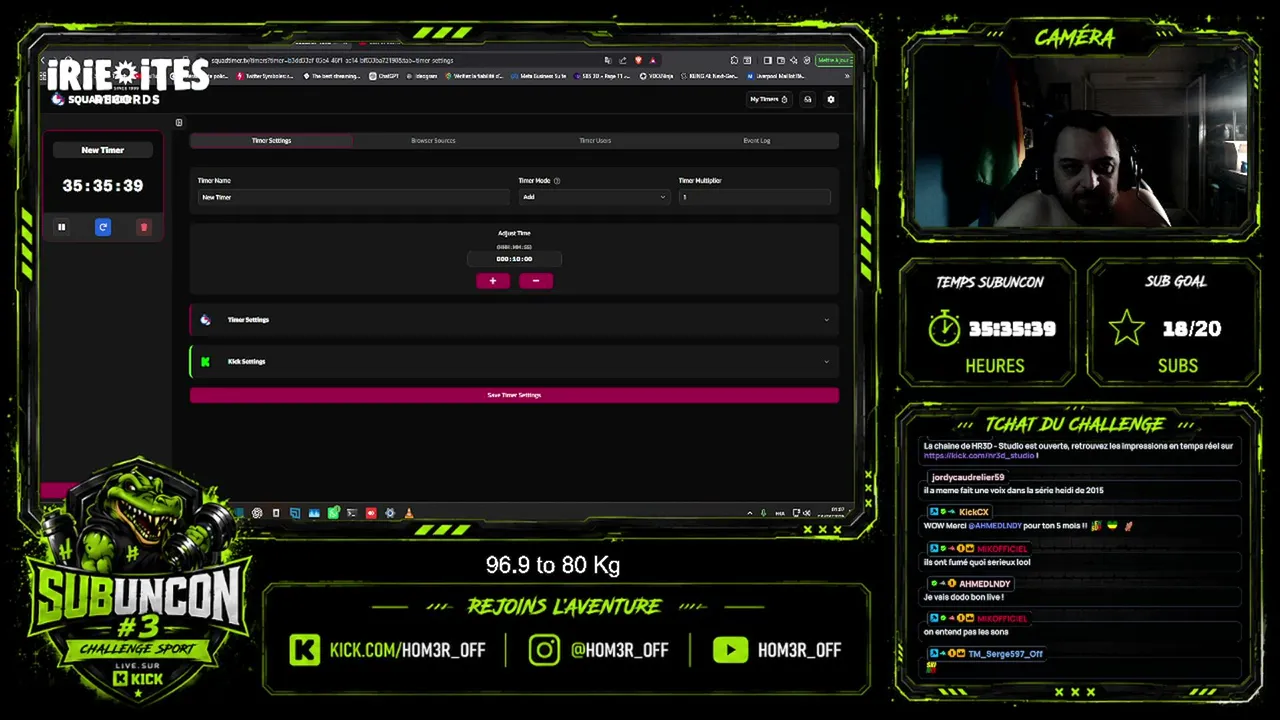This screenshot has height=720, width=1280.
Task: Reset the timer with the blue refresh icon
Action: pyautogui.click(x=103, y=227)
